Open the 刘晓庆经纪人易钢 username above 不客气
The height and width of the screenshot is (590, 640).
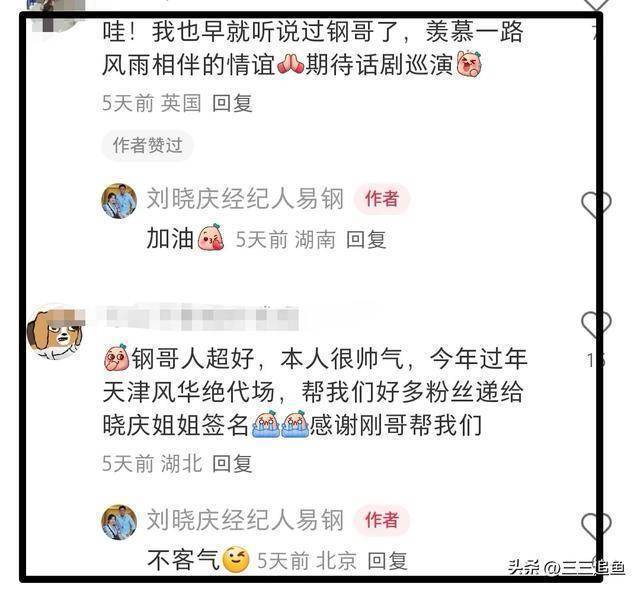tap(245, 520)
